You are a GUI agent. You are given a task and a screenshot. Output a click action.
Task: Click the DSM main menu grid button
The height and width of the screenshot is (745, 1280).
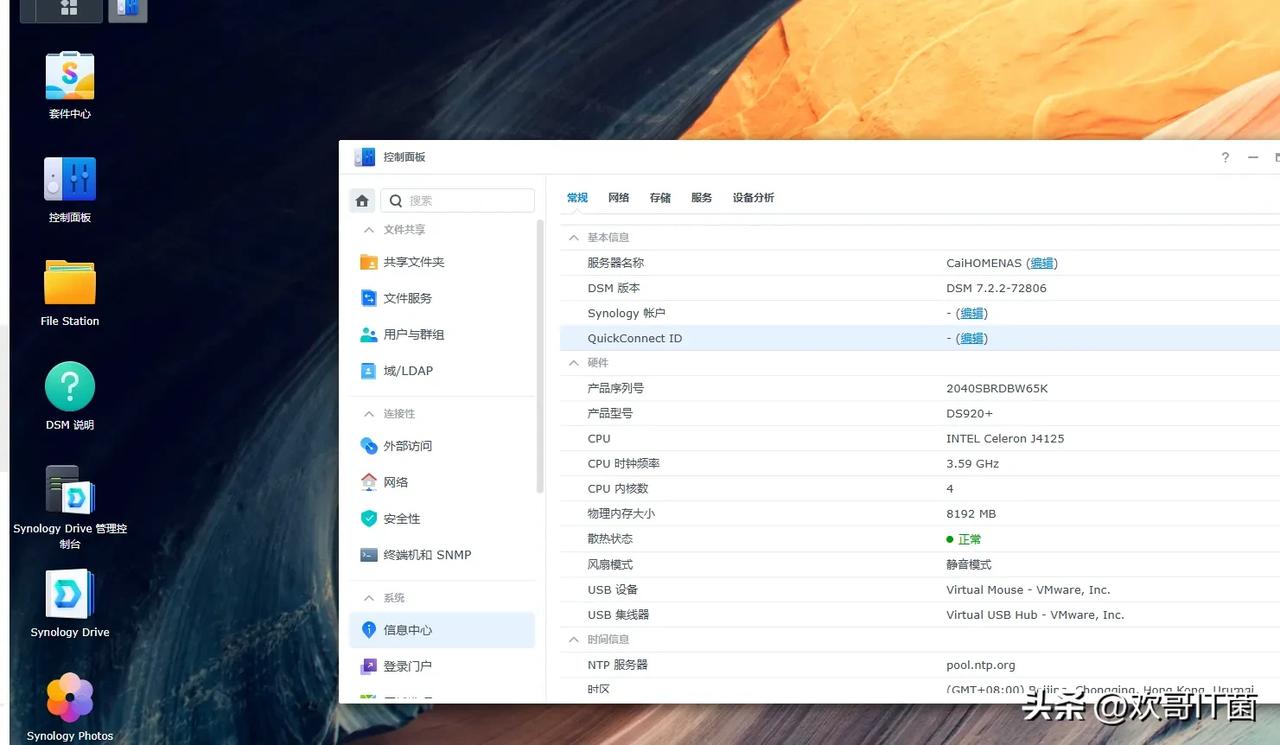pyautogui.click(x=69, y=8)
